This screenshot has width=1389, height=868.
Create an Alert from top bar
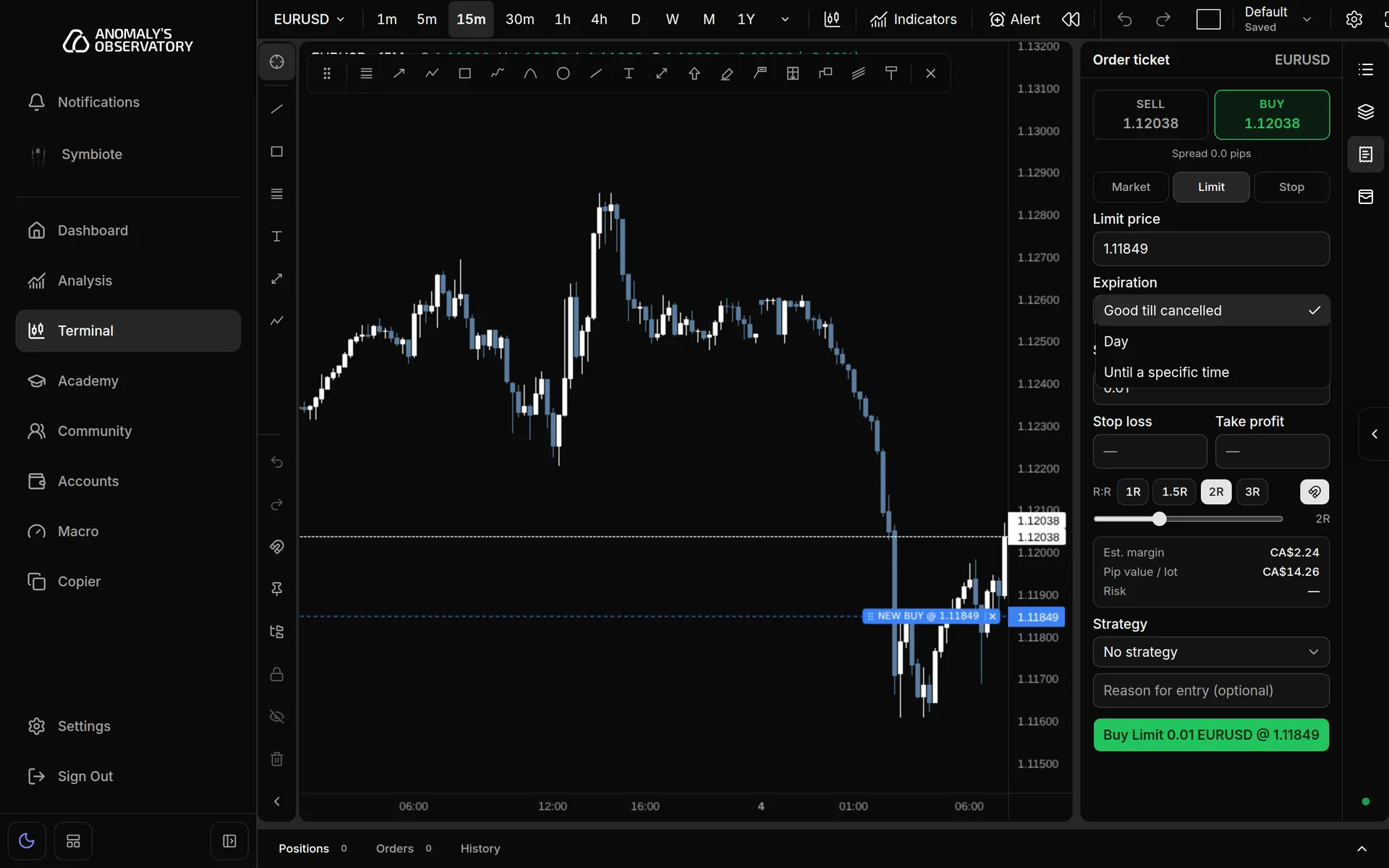click(1014, 20)
